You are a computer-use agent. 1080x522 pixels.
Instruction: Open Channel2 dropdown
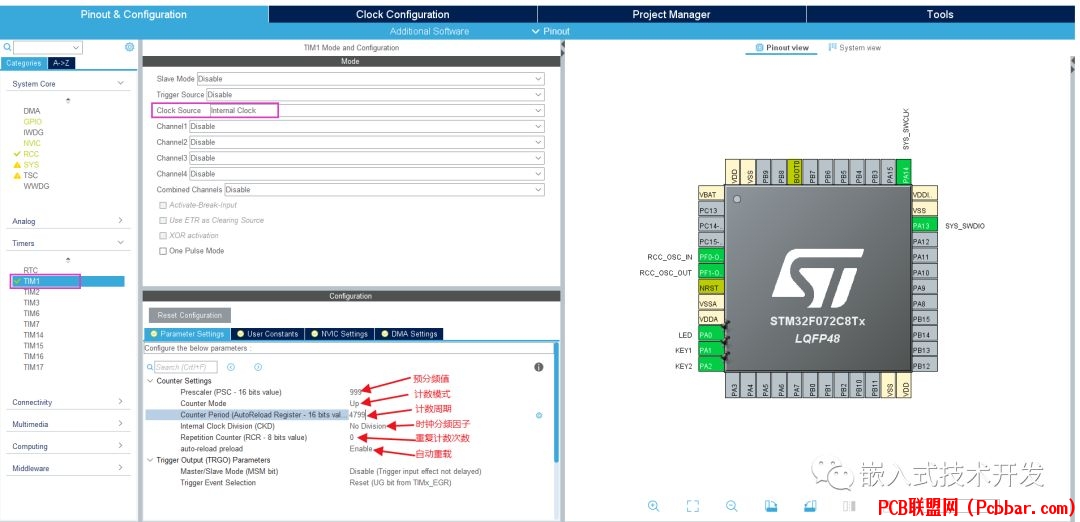click(x=367, y=142)
